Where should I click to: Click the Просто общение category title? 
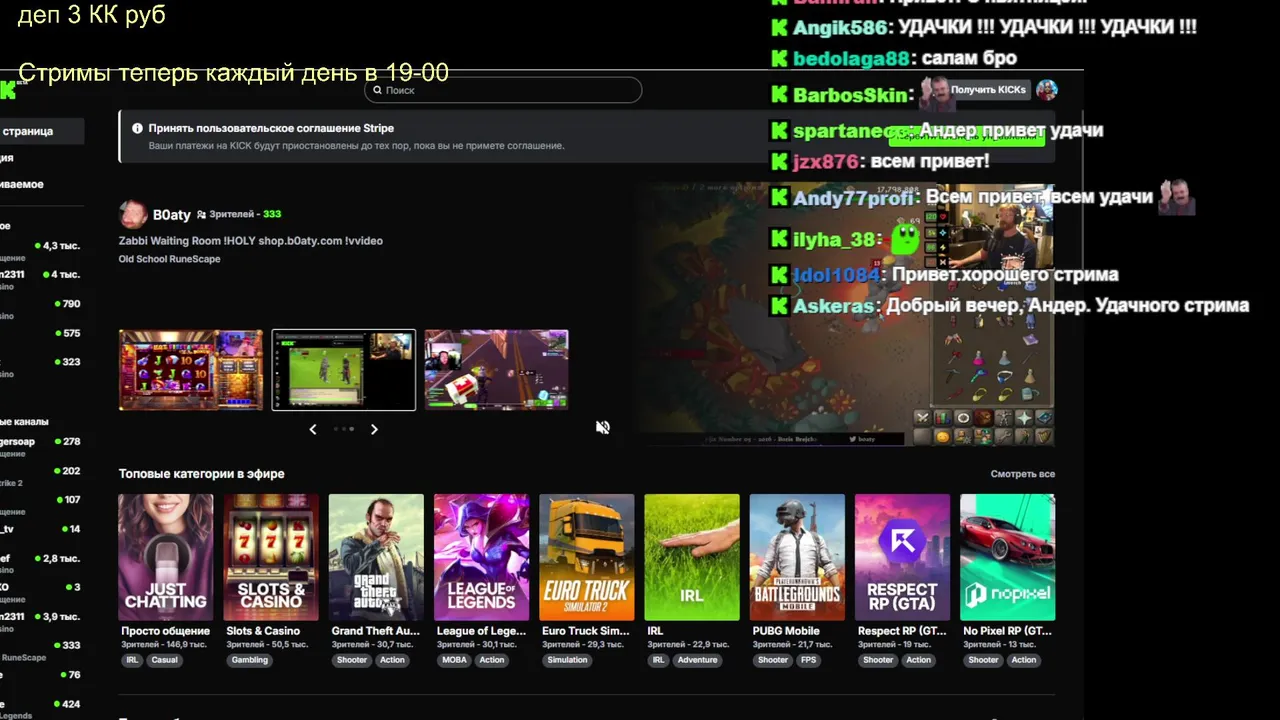coord(165,631)
